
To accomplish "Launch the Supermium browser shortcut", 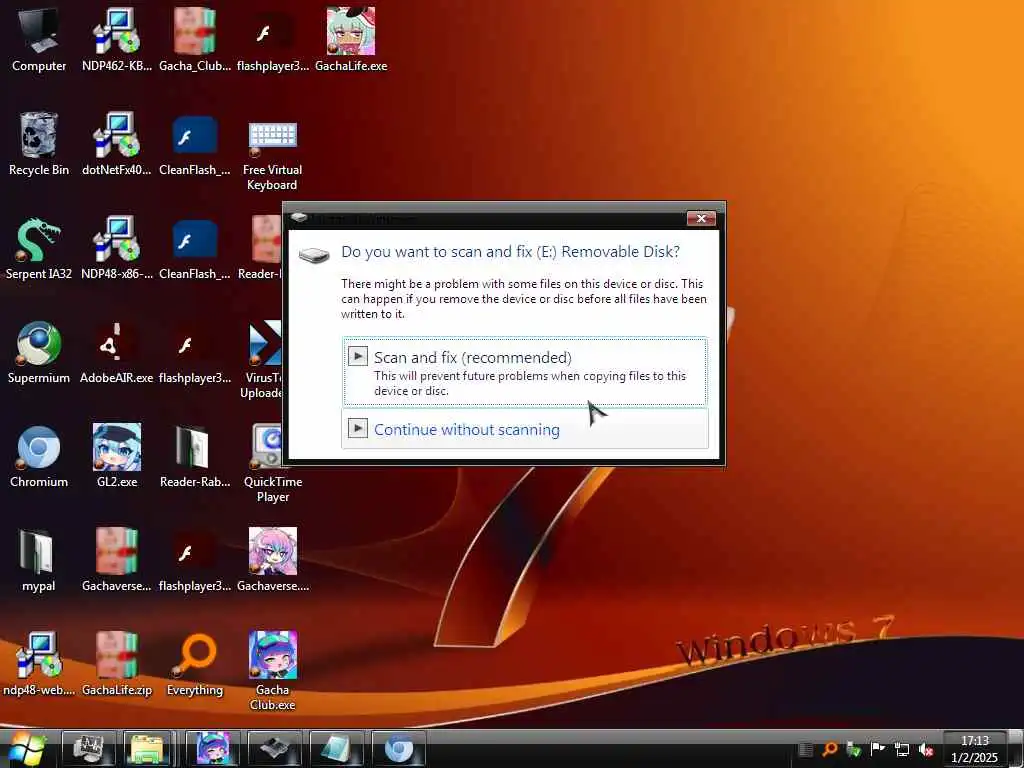I will (39, 351).
